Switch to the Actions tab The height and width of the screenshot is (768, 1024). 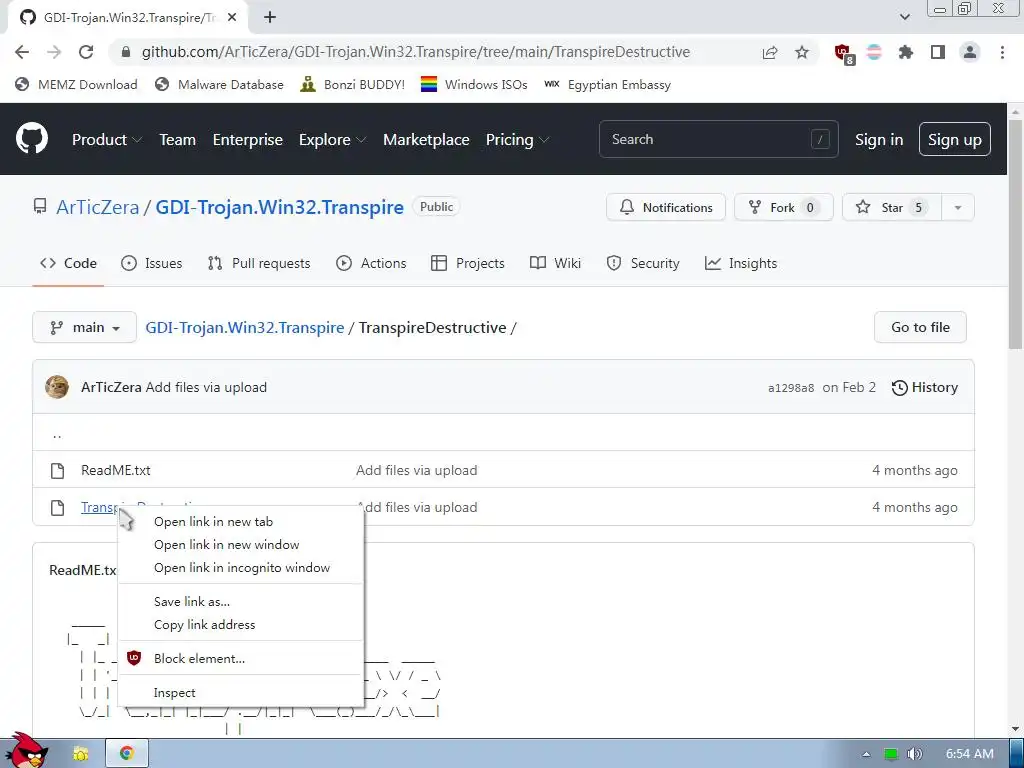(371, 263)
